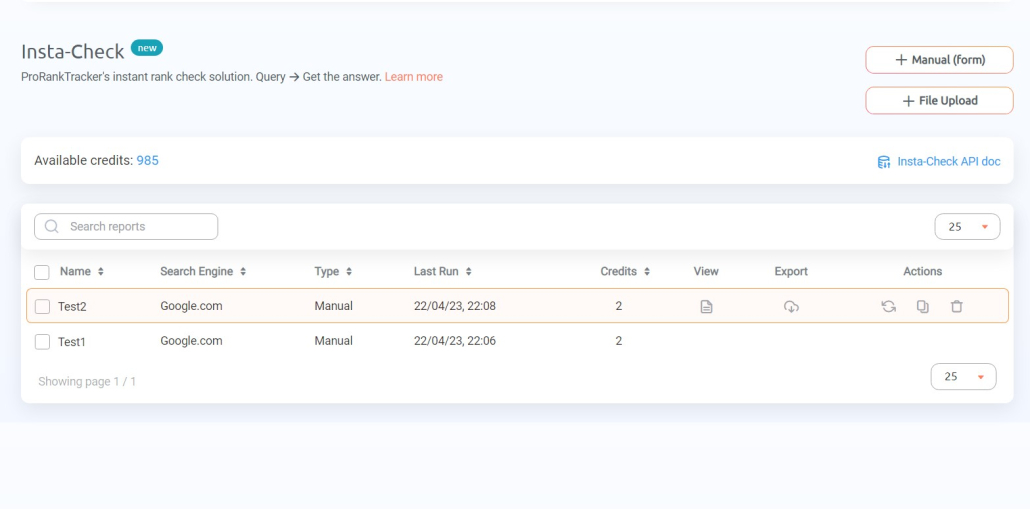Delete Test2 report with the trash icon
Image resolution: width=1030 pixels, height=509 pixels.
point(956,306)
